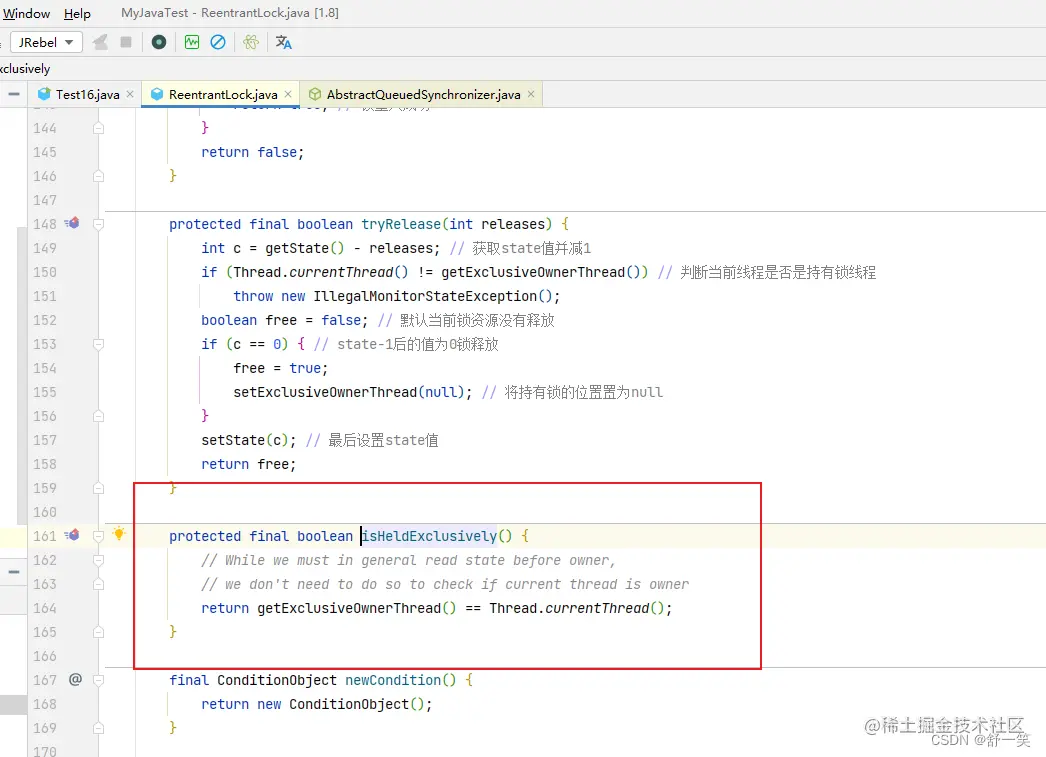Click setExclusiveOwnerThread(null) call on line 155
Image resolution: width=1046 pixels, height=757 pixels.
(x=348, y=392)
